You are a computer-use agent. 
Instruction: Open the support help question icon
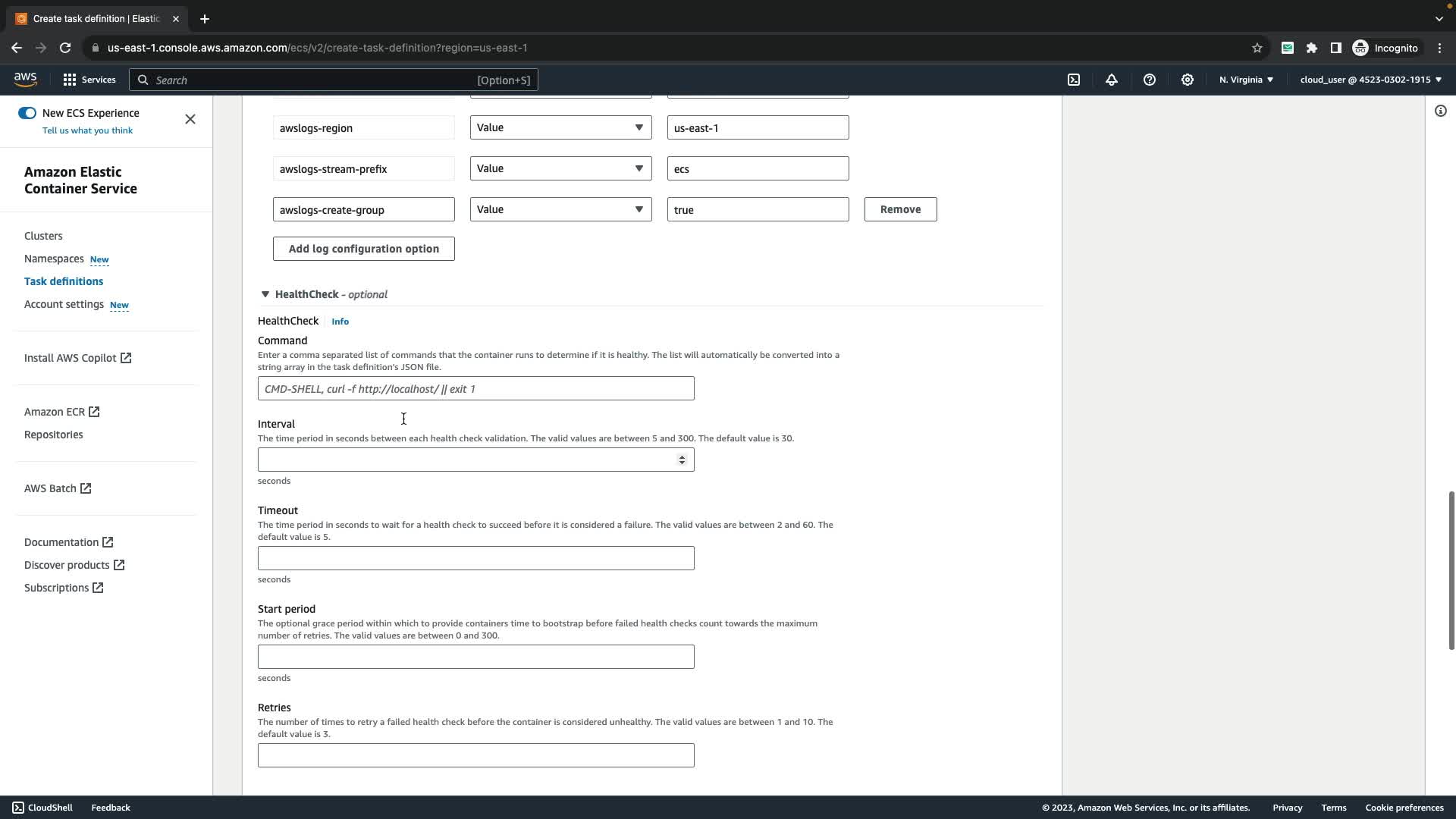[x=1150, y=80]
